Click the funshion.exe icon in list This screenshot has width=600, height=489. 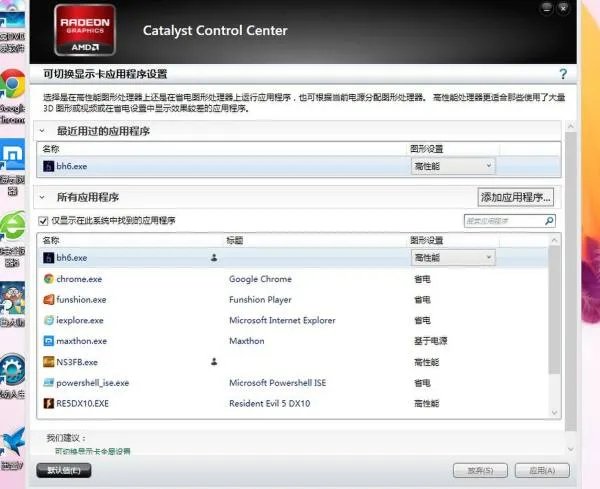click(48, 299)
